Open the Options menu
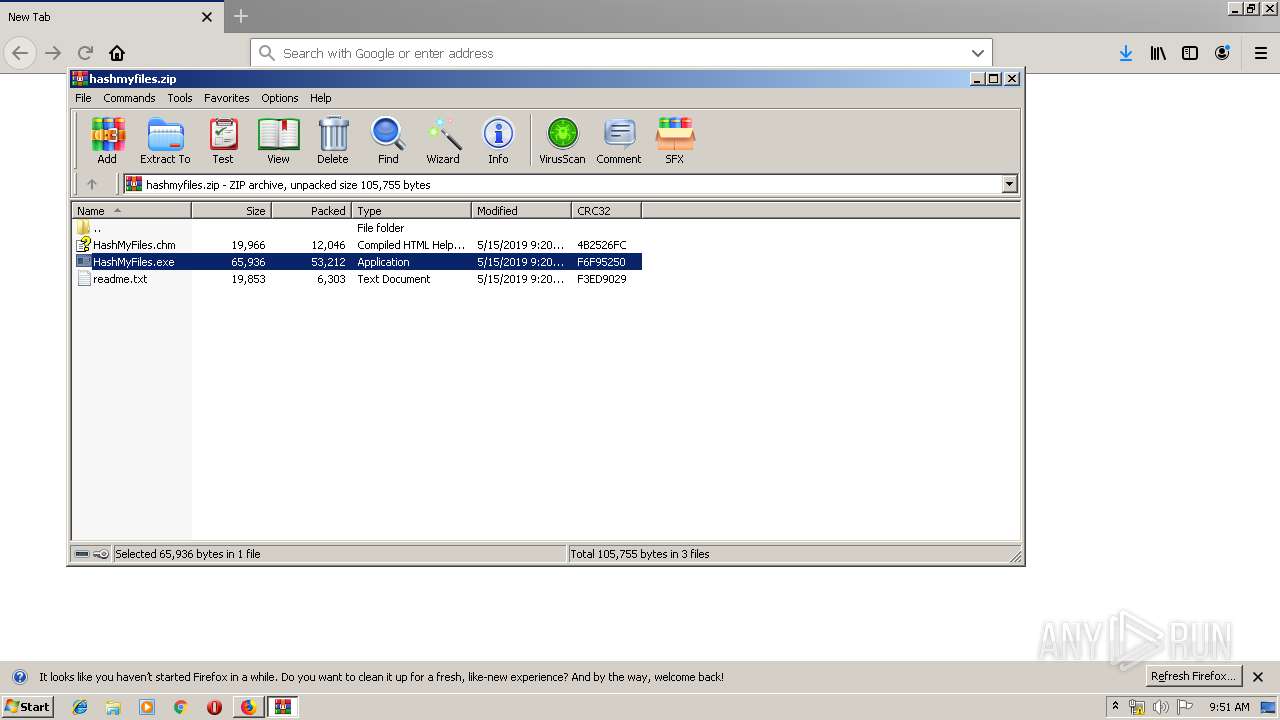Screen dimensions: 1280x720 click(280, 98)
